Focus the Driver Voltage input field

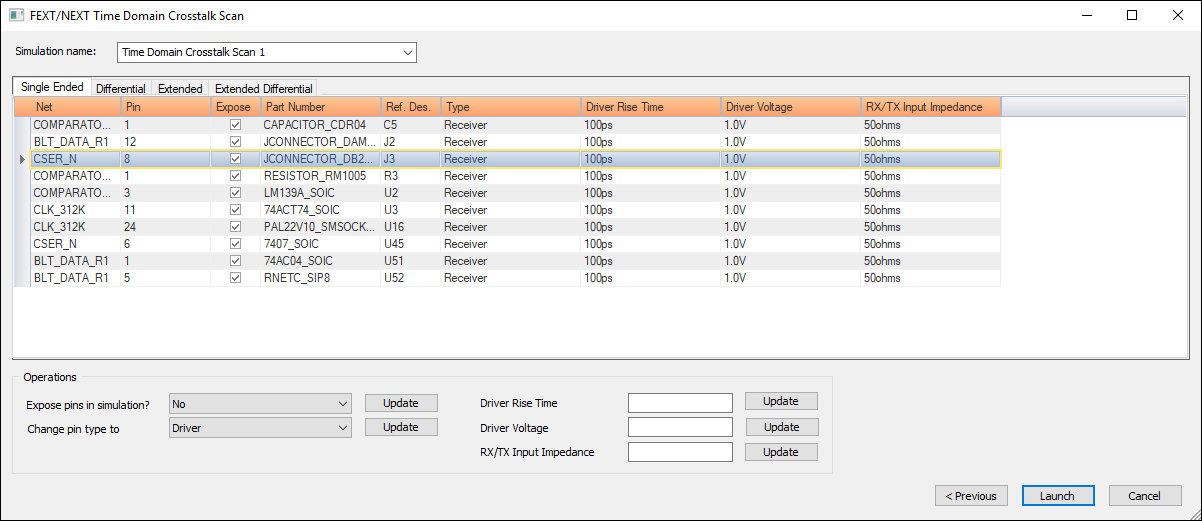tap(681, 428)
